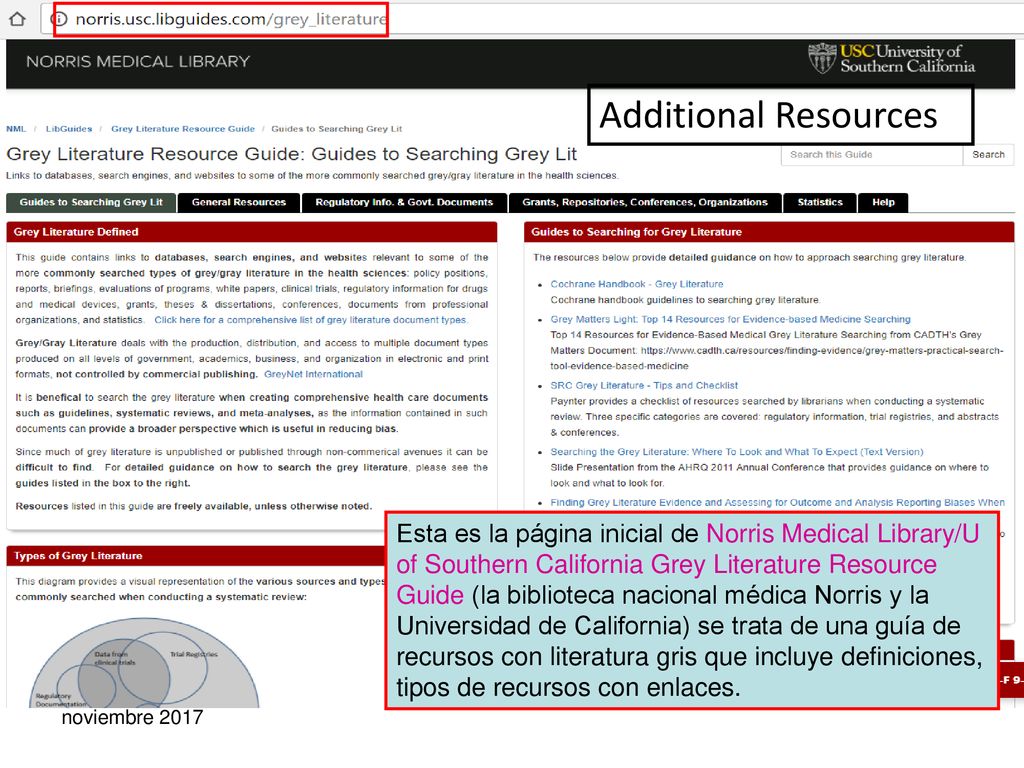Screen dimensions: 1024x768
Task: Click the page title Grey Literature Resource Guide
Action: point(291,154)
